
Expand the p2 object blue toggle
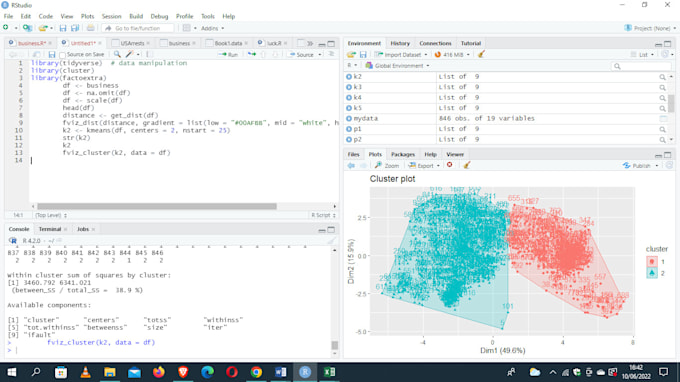tap(349, 140)
